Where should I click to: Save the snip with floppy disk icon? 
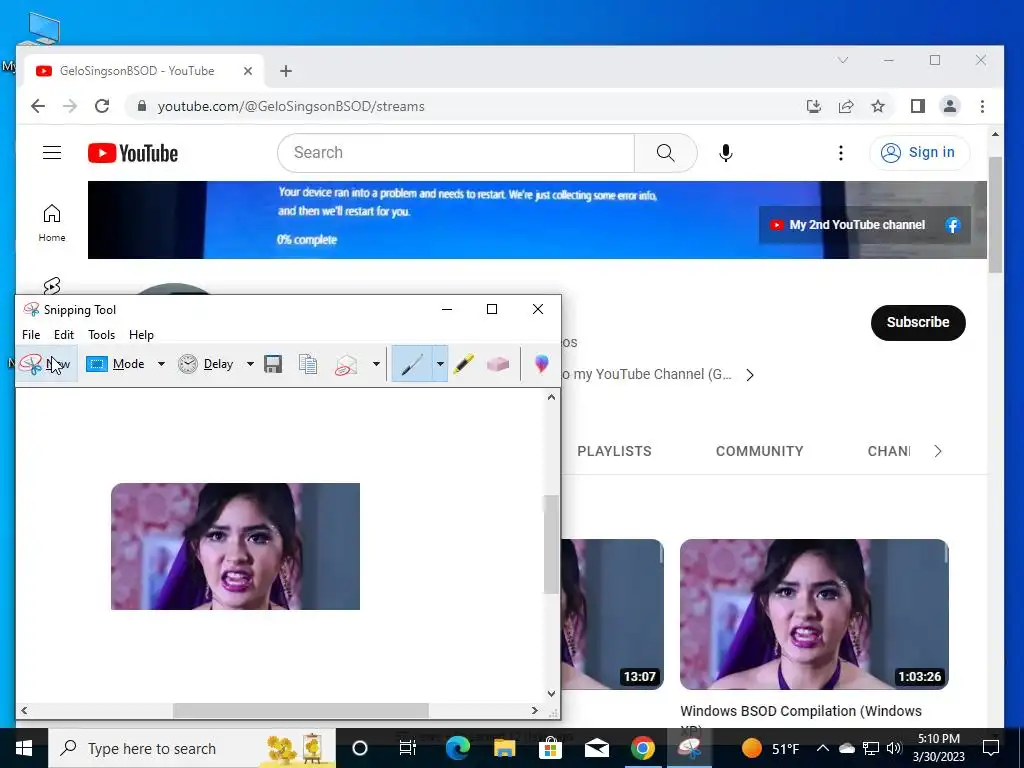point(273,364)
